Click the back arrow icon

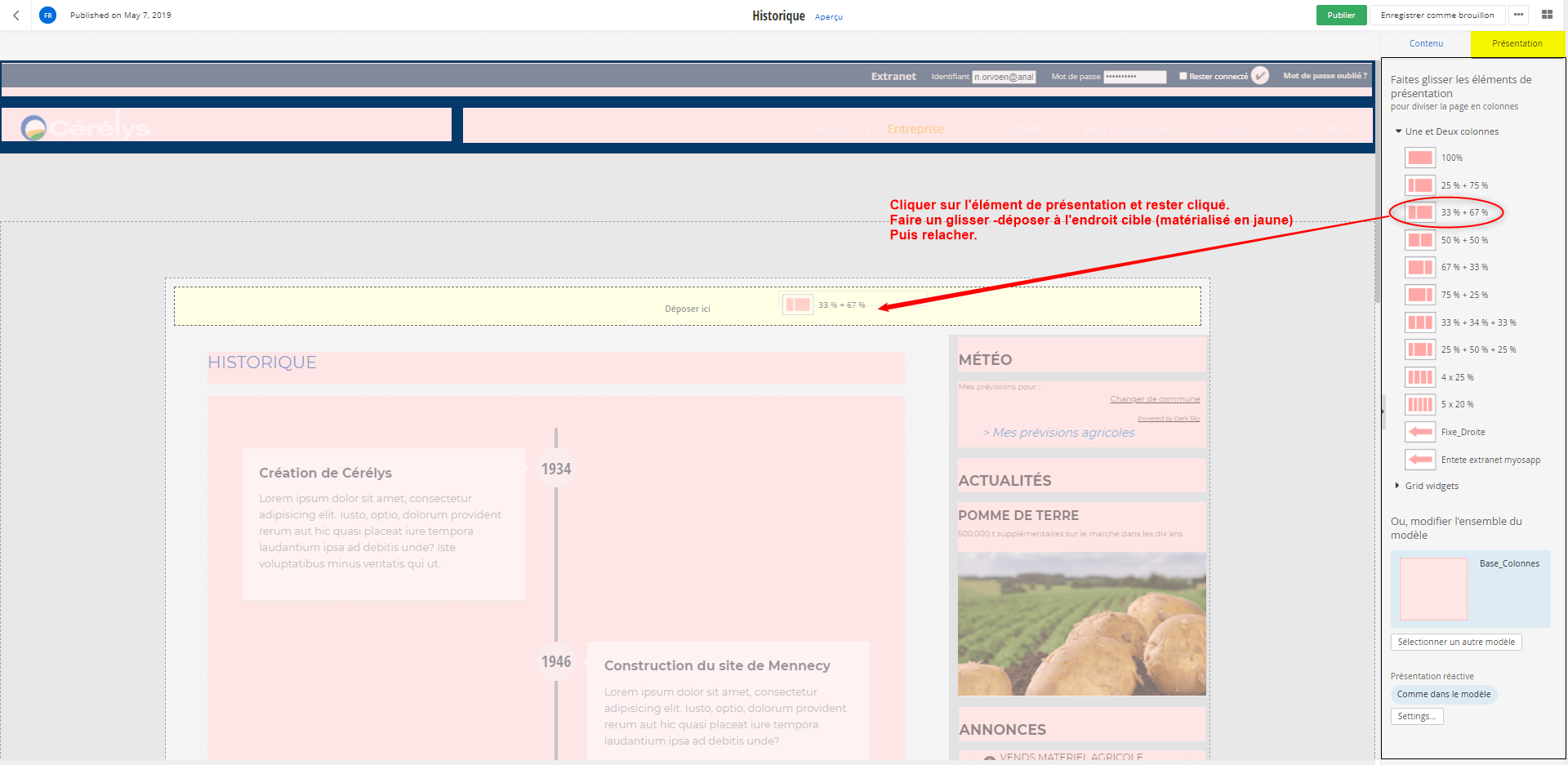click(16, 16)
